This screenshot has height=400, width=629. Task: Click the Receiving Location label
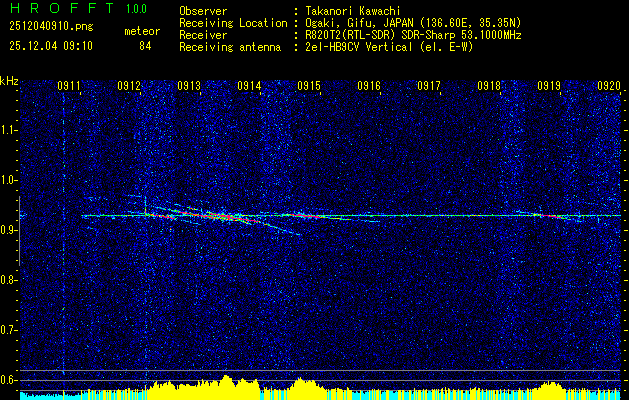pos(233,23)
